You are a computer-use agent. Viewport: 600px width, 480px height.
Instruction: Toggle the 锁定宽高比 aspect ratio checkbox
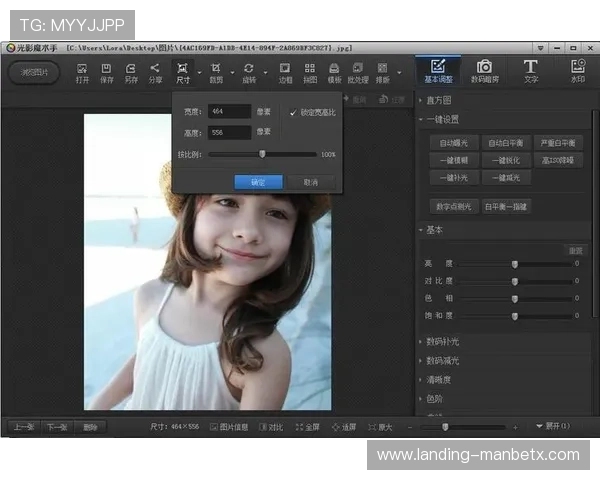(293, 112)
